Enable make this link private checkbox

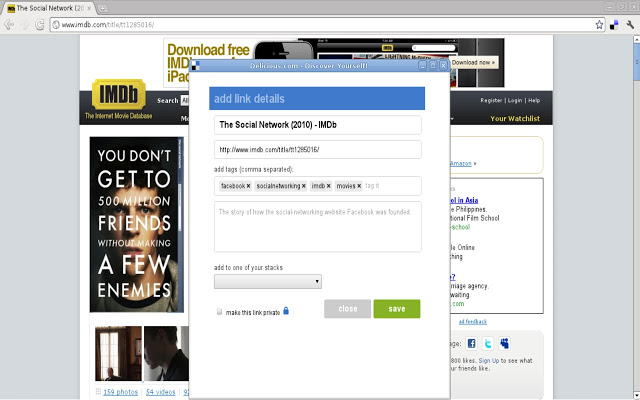[x=219, y=312]
